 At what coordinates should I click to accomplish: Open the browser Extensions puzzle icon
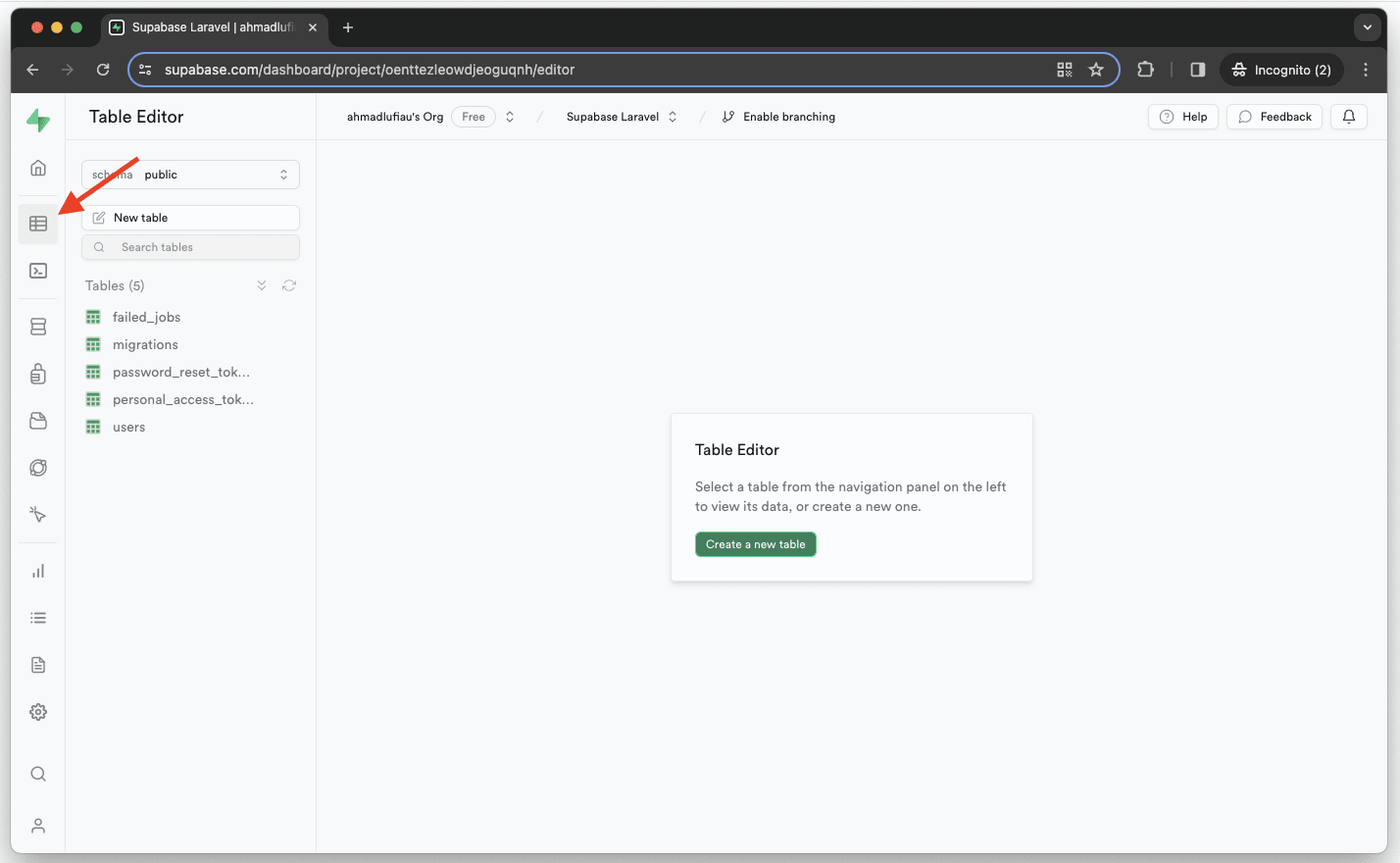[x=1145, y=70]
